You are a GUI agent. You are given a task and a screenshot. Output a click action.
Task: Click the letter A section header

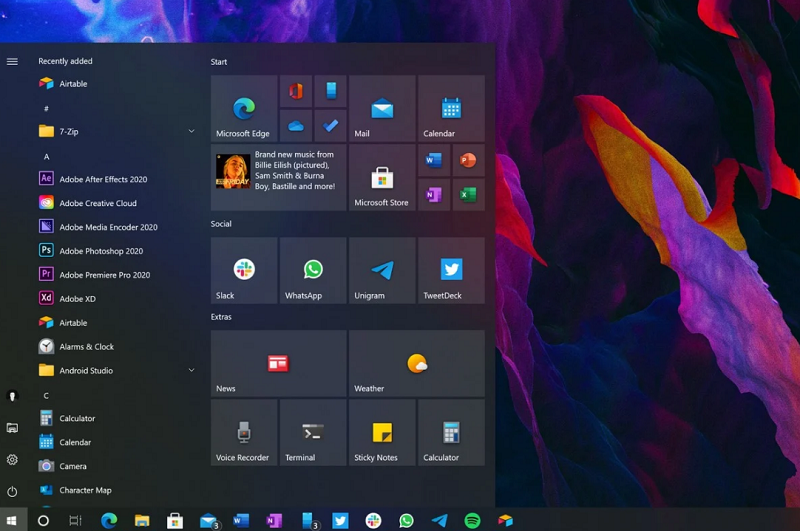tap(46, 157)
